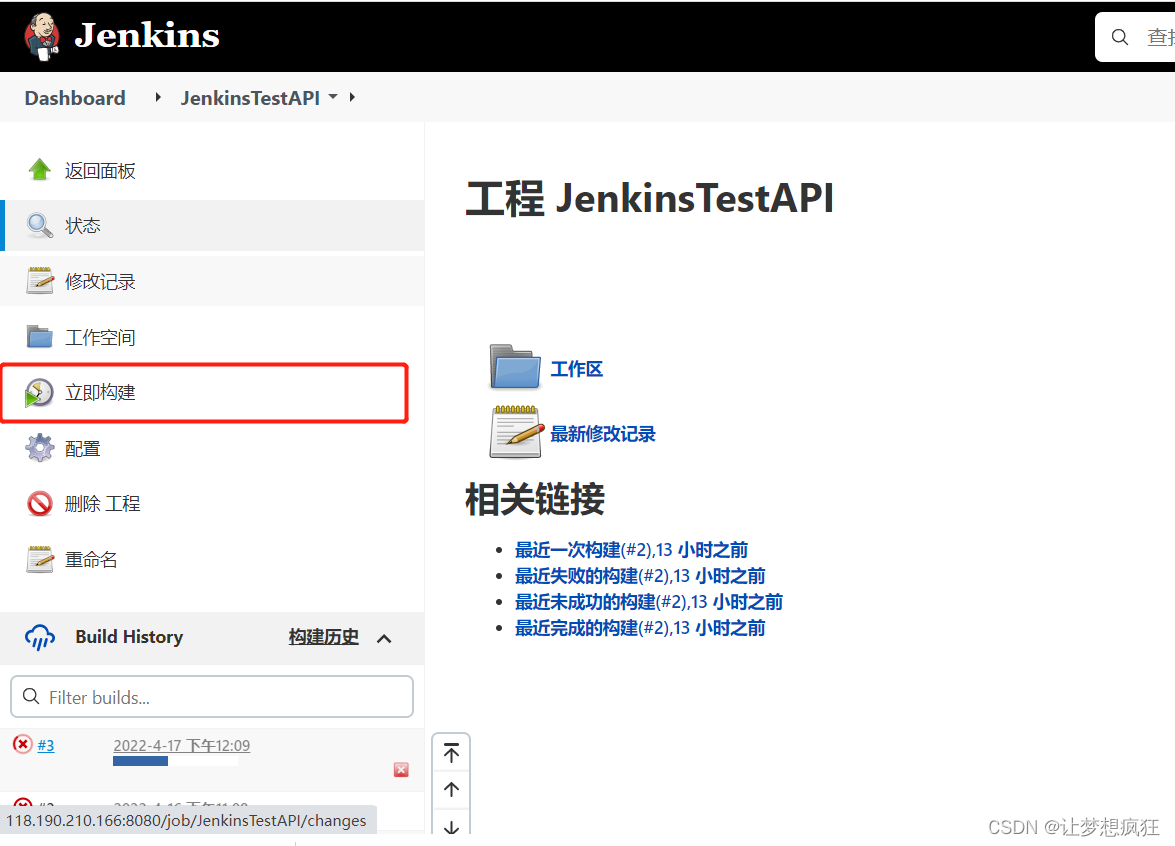Click the 相关链接 heading
The height and width of the screenshot is (846, 1175).
coord(535,500)
